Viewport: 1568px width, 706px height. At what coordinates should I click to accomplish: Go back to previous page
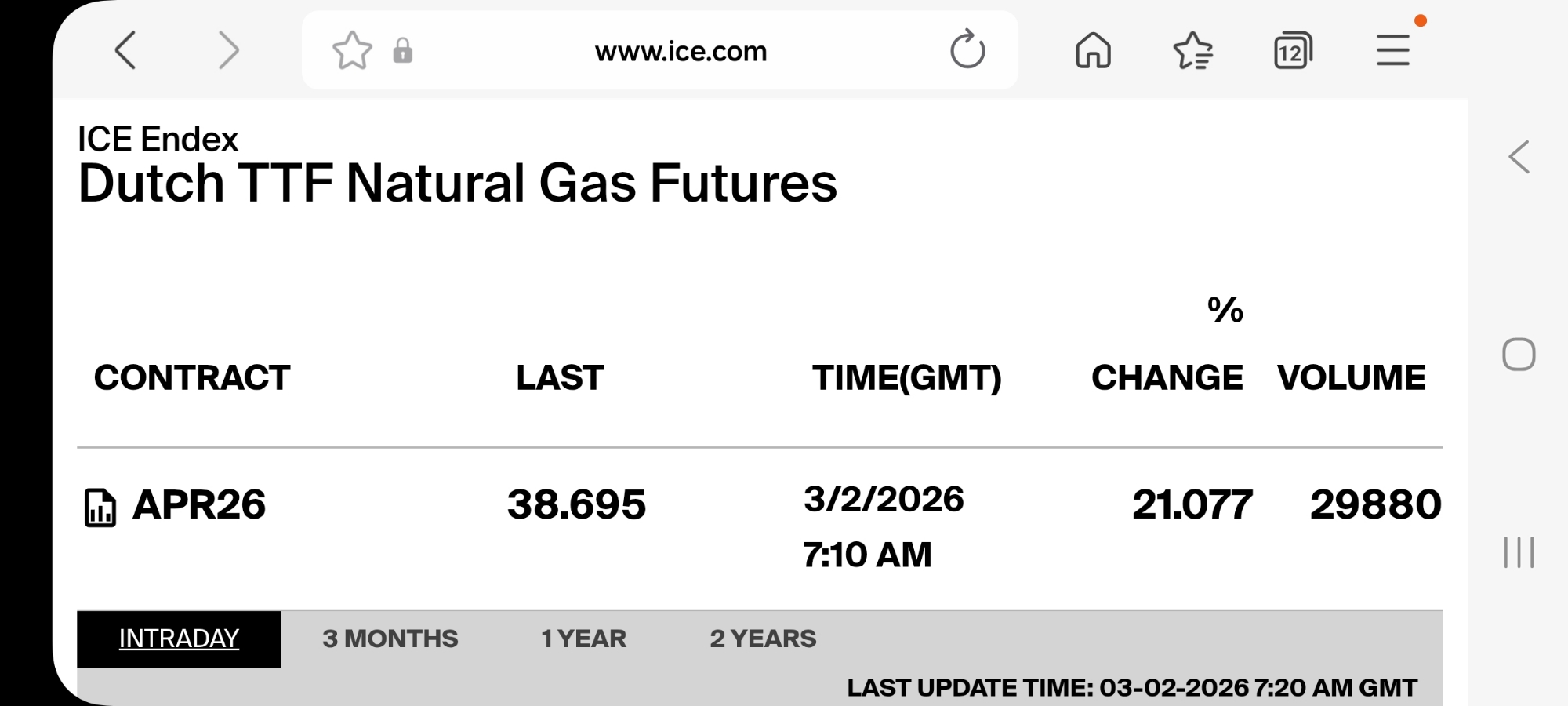tap(126, 51)
